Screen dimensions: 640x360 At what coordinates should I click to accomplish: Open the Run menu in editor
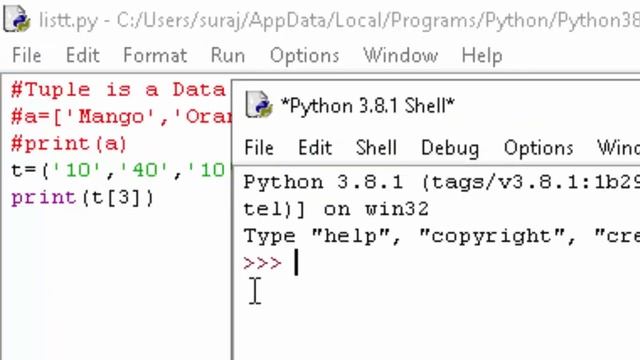coord(227,55)
